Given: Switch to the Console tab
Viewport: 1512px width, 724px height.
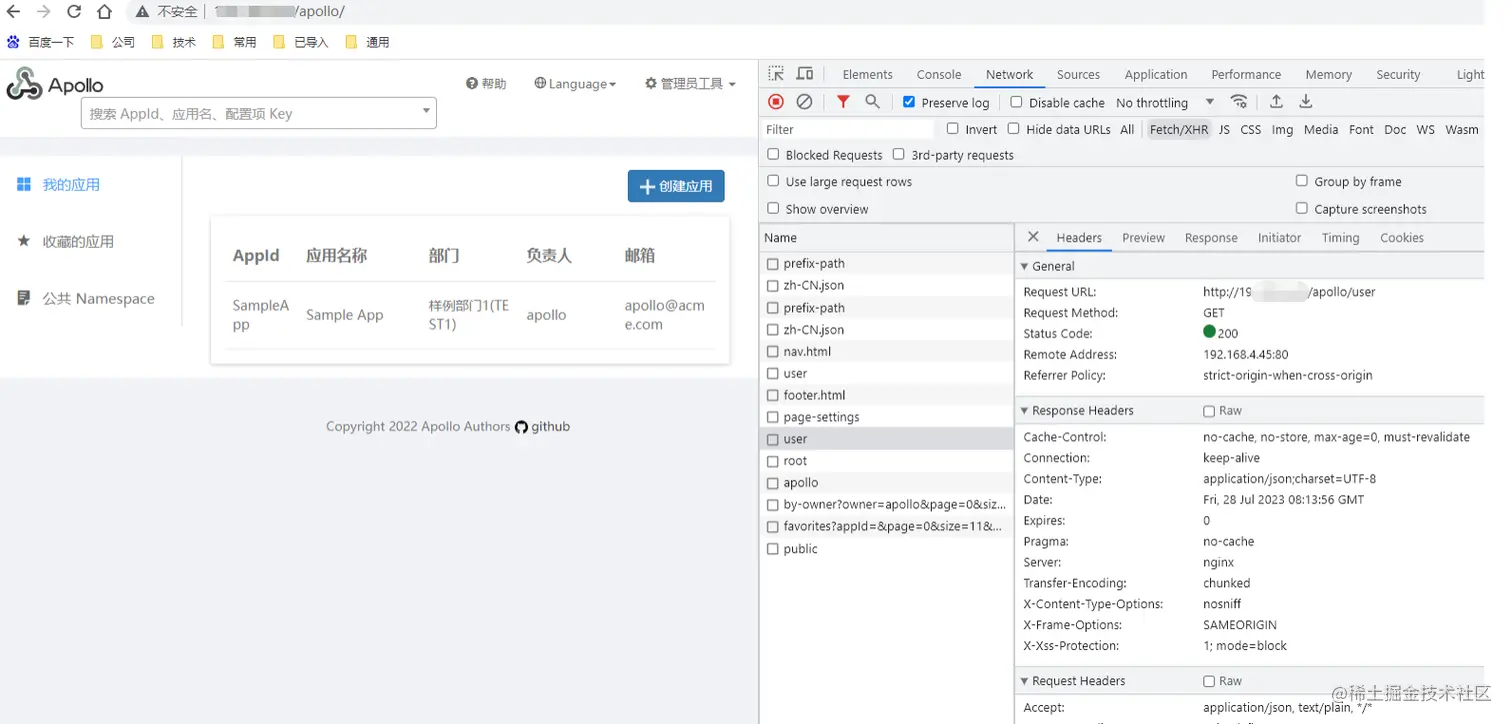Looking at the screenshot, I should 937,74.
